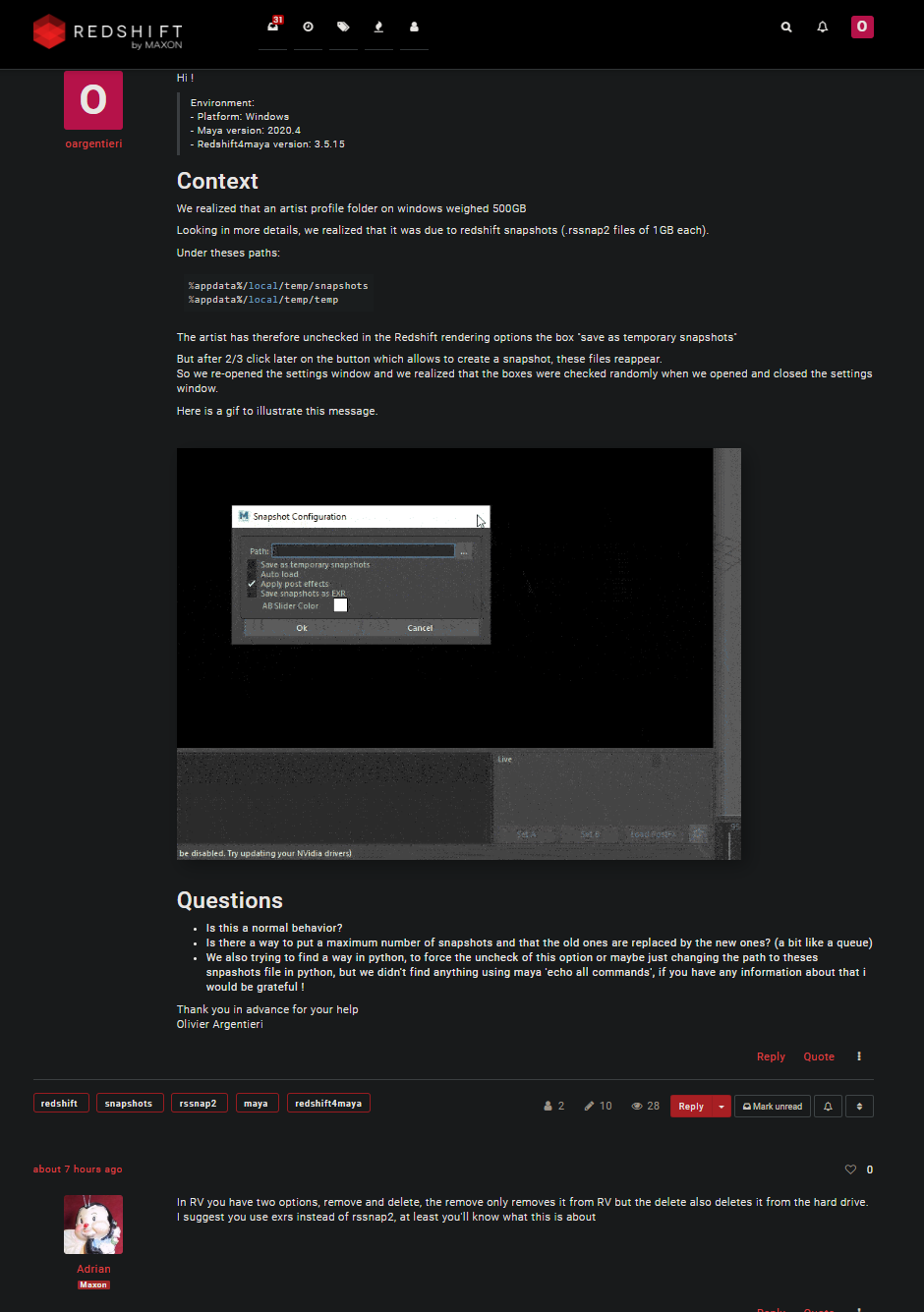Screen dimensions: 924x1312
Task: Click Adrian's avatar picture
Action: pyautogui.click(x=93, y=1225)
